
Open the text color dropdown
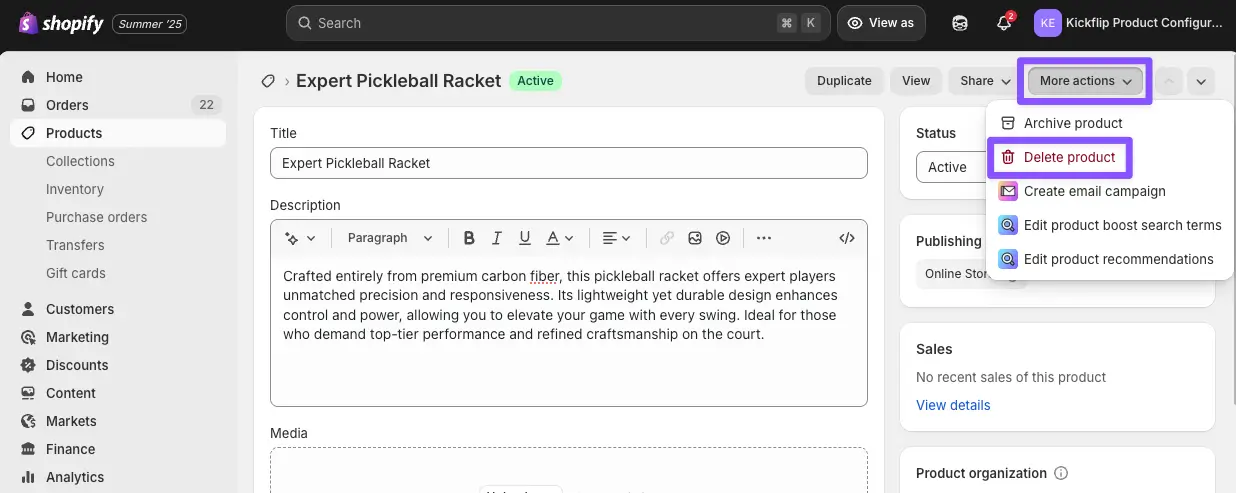560,238
